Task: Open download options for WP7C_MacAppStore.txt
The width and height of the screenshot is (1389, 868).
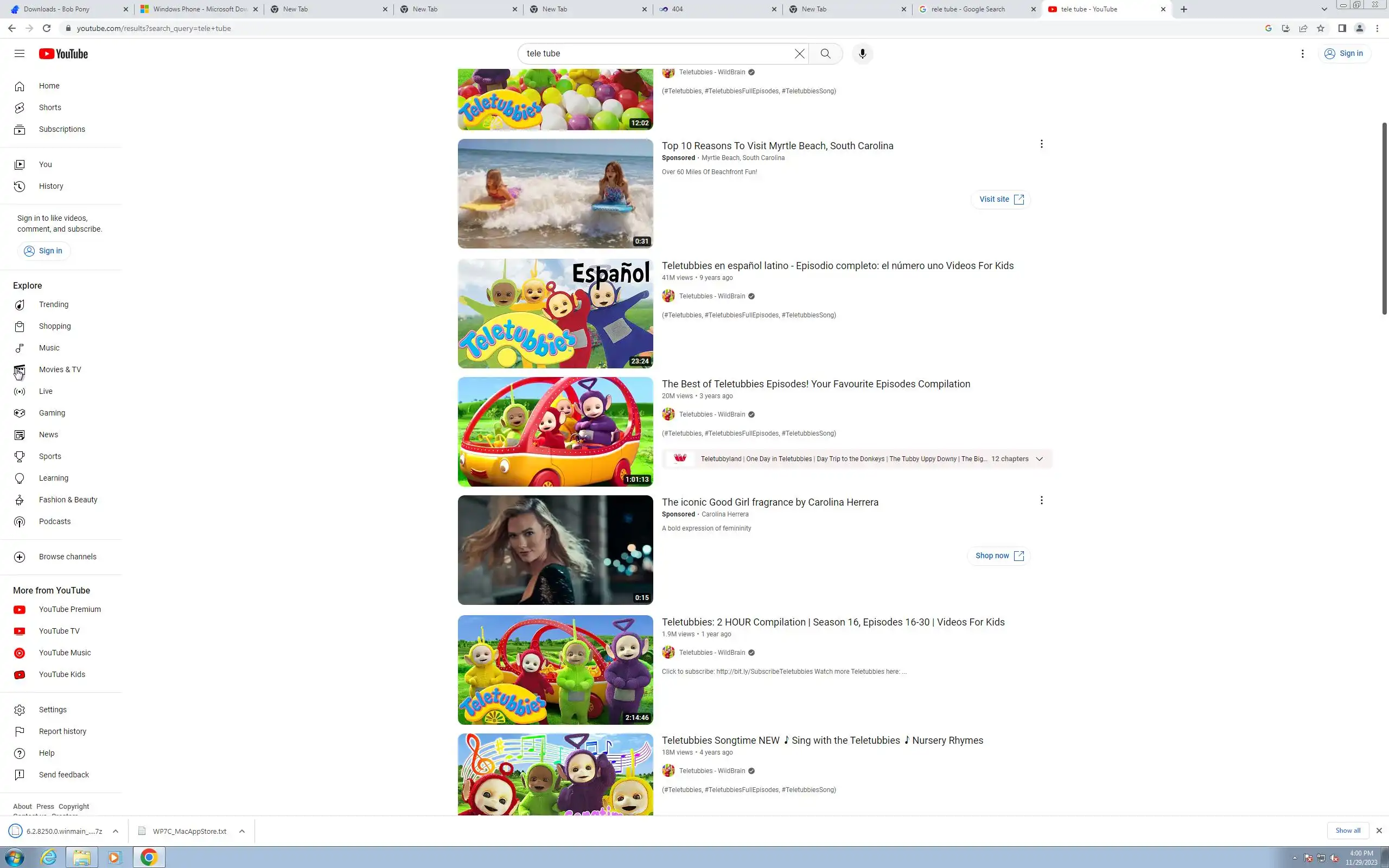Action: pos(241,831)
